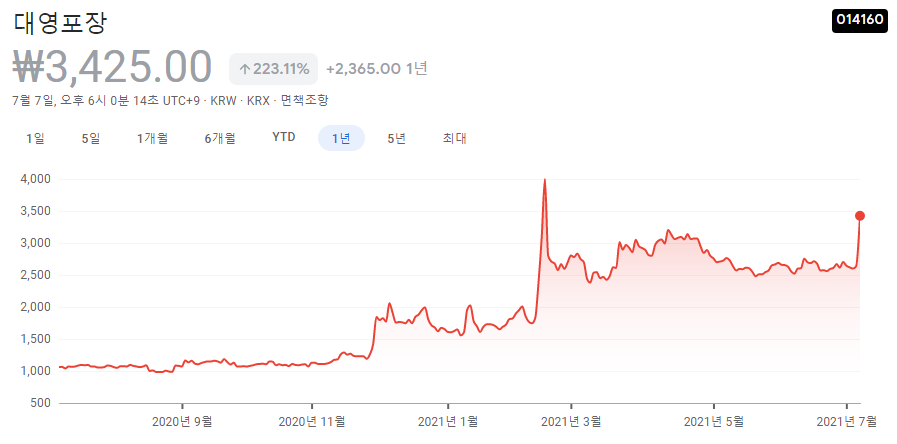Click the 2021년 7월 x-axis label

[x=846, y=422]
